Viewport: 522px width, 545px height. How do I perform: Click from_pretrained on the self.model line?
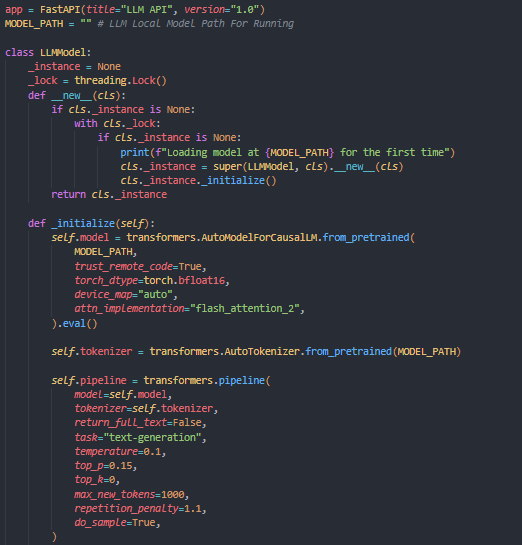(x=366, y=238)
